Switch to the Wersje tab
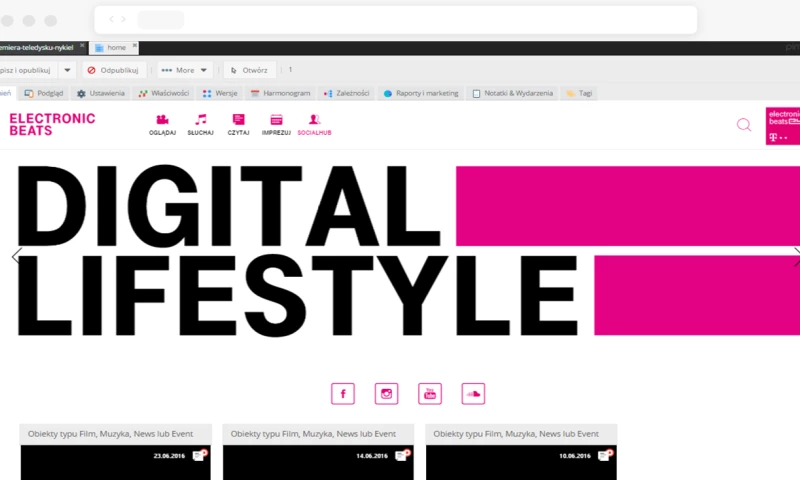 coord(220,93)
